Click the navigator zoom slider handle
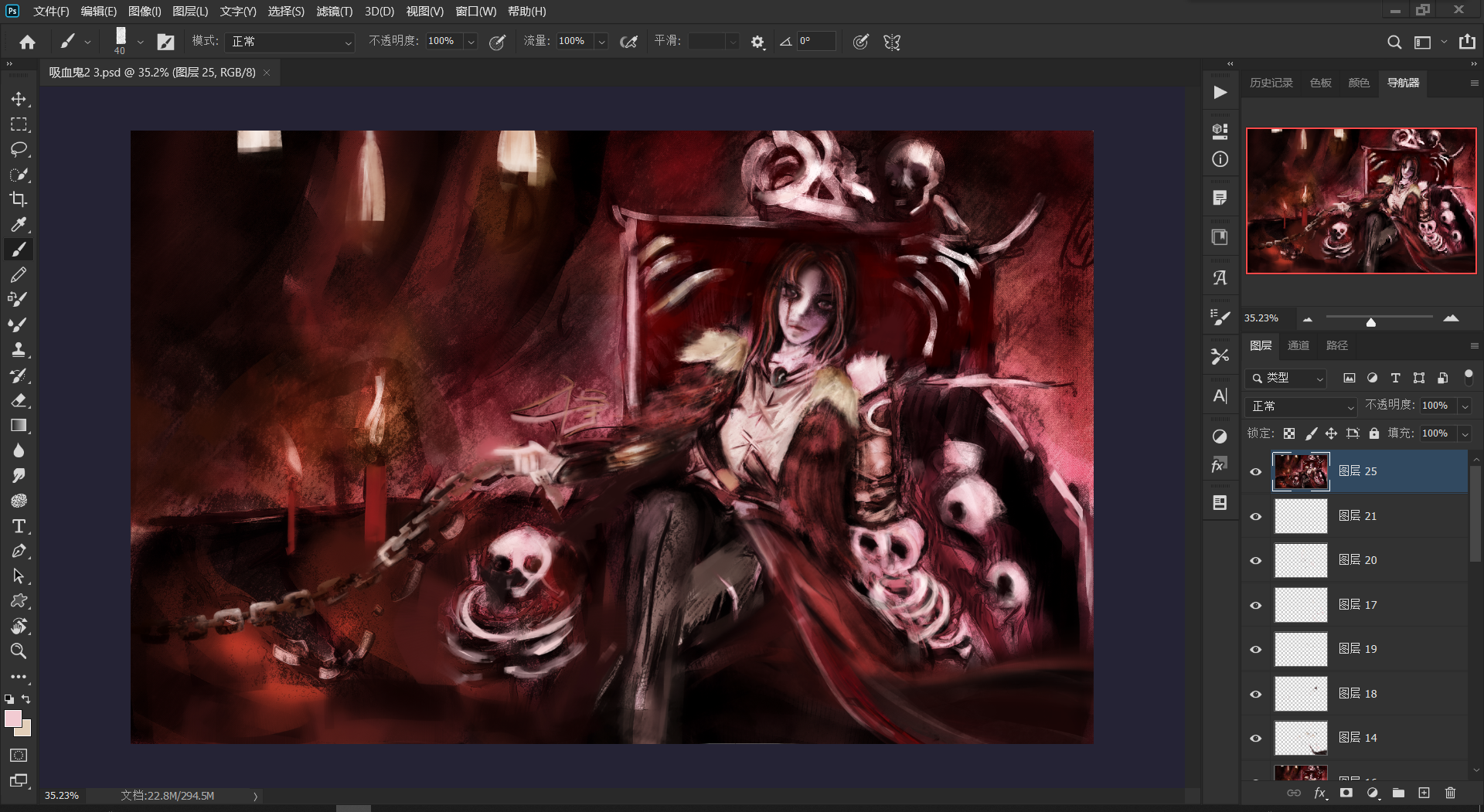The height and width of the screenshot is (812, 1484). 1370,322
